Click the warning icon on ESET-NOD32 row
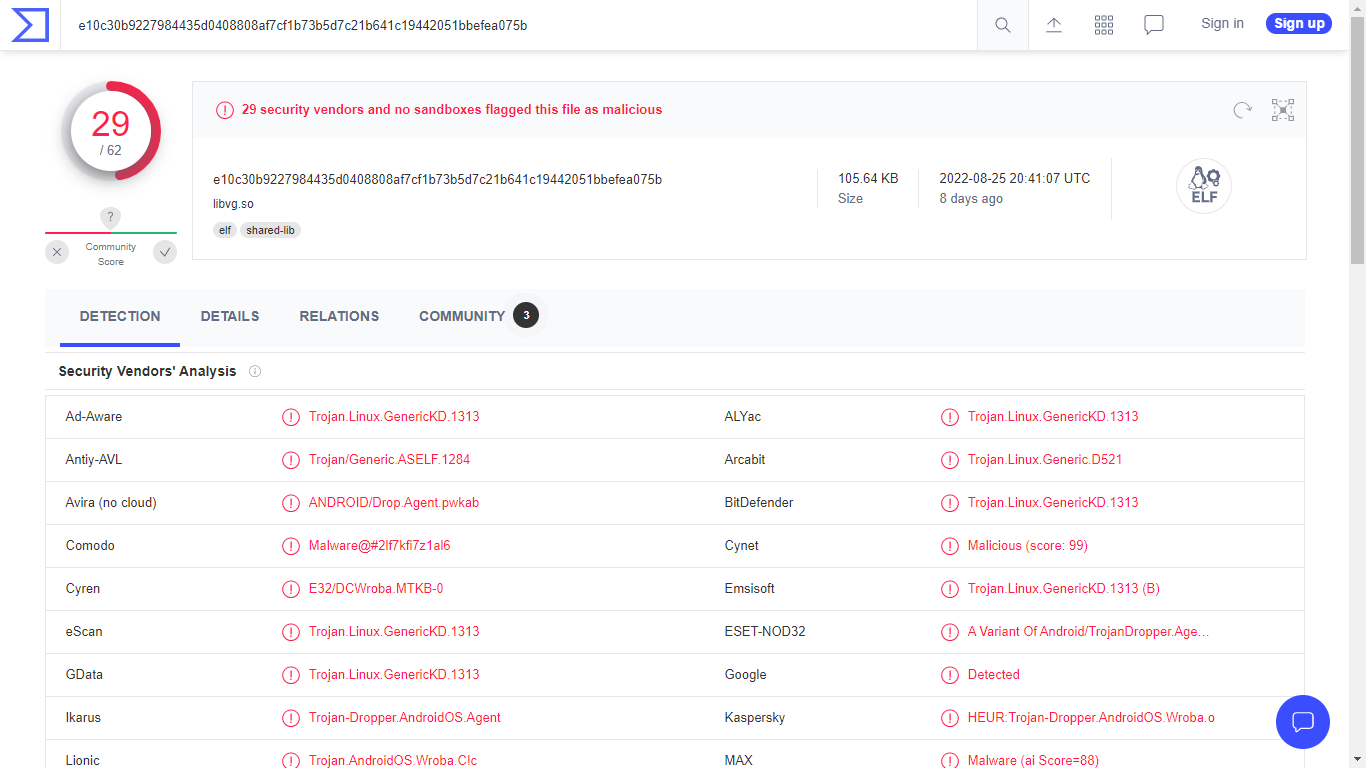The height and width of the screenshot is (768, 1366). point(950,632)
